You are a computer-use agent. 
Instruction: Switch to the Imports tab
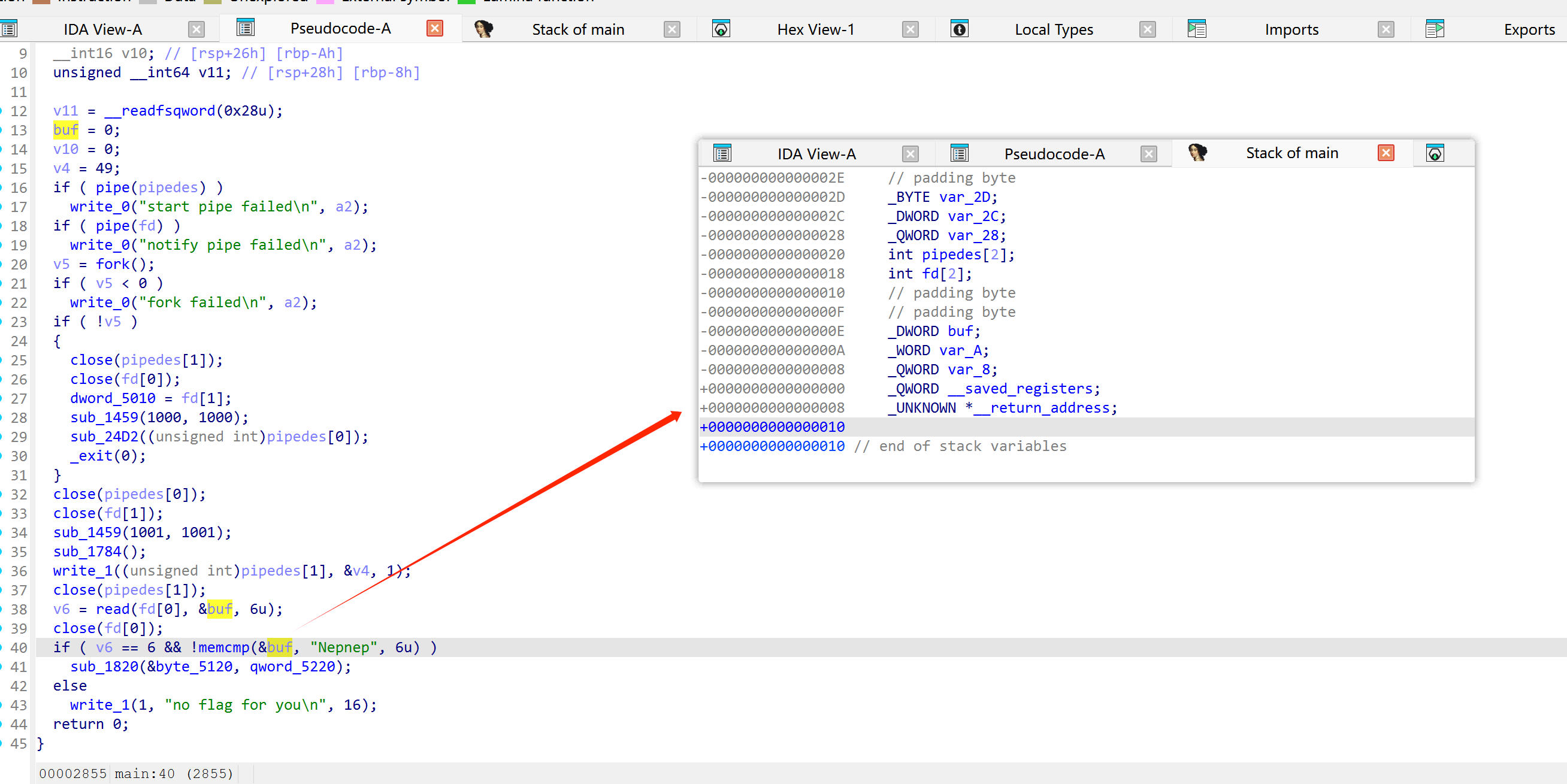tap(1291, 29)
